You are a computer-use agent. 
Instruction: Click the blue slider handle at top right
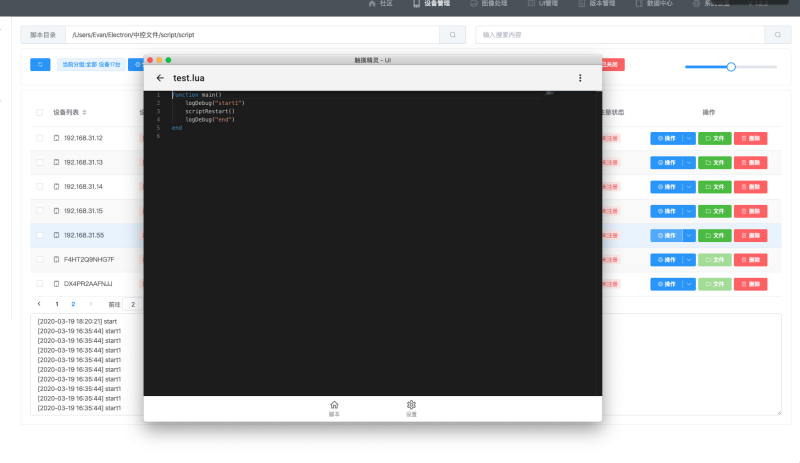click(731, 66)
